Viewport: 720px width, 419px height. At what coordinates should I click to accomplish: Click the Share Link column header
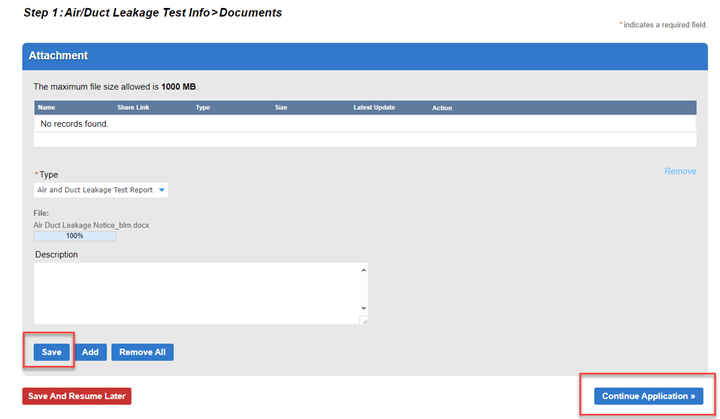click(133, 108)
